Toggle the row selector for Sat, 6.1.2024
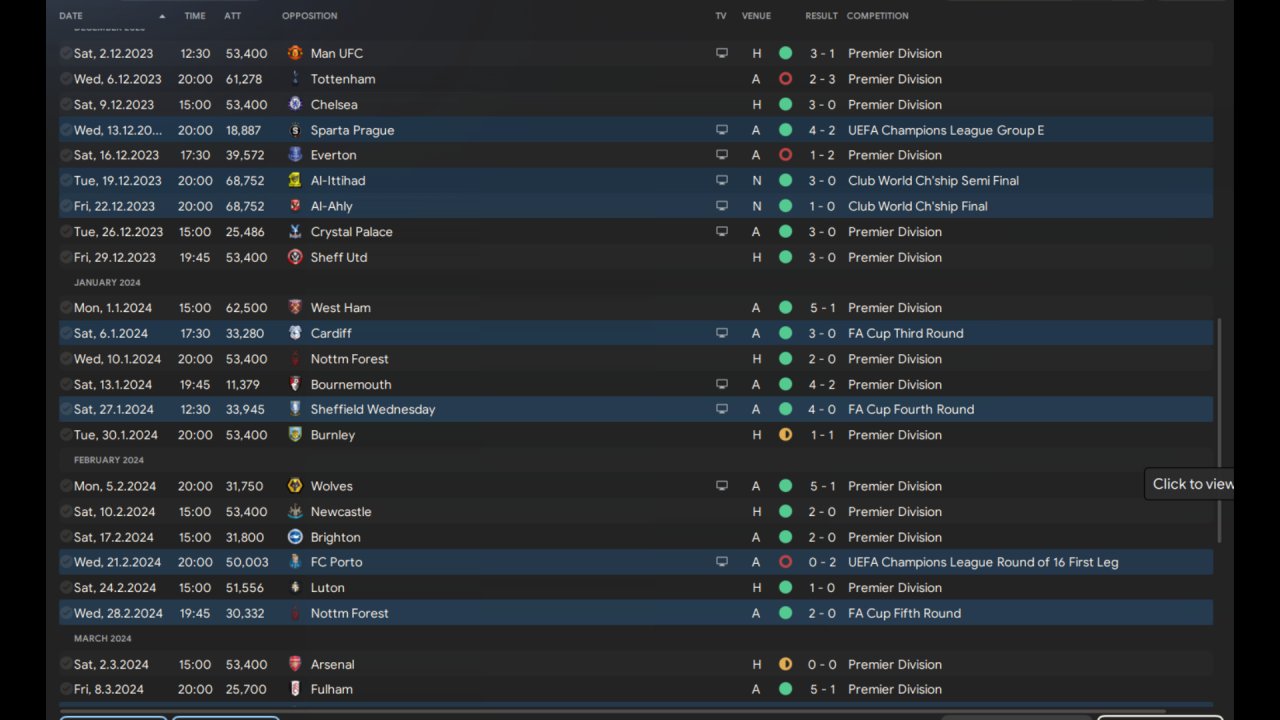This screenshot has height=720, width=1280. click(x=66, y=333)
